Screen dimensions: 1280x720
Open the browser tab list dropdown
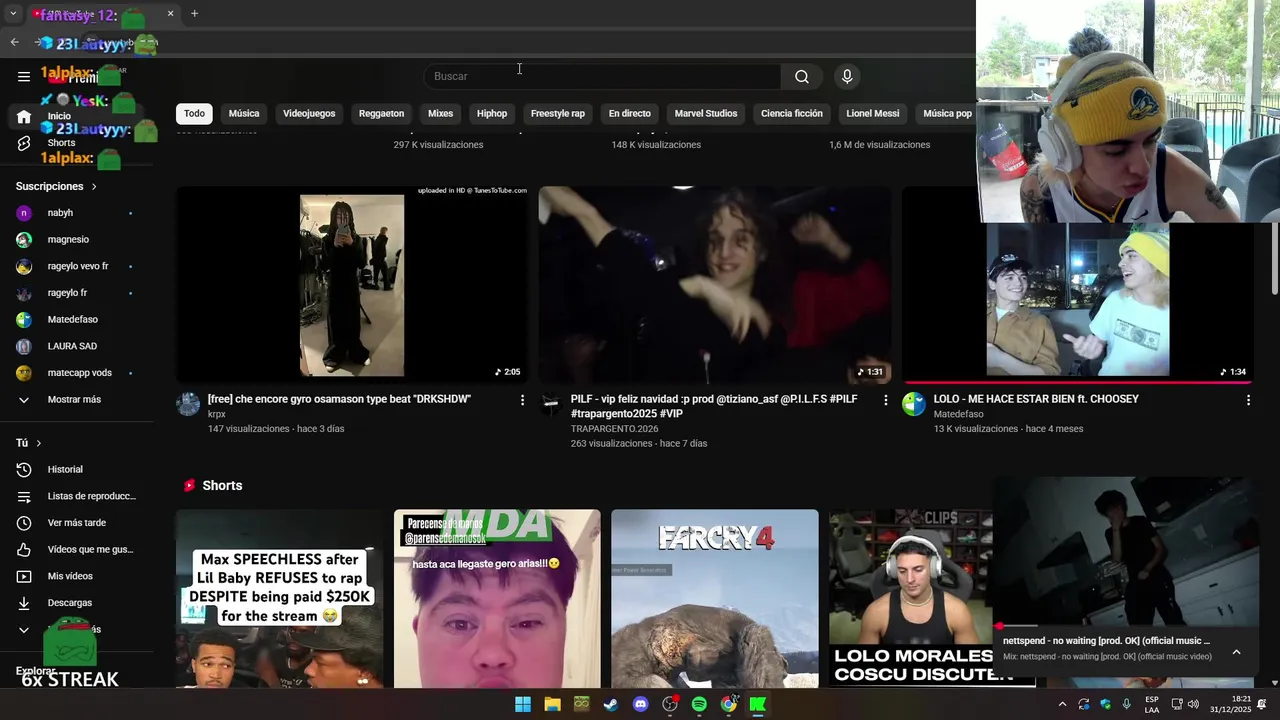point(13,14)
